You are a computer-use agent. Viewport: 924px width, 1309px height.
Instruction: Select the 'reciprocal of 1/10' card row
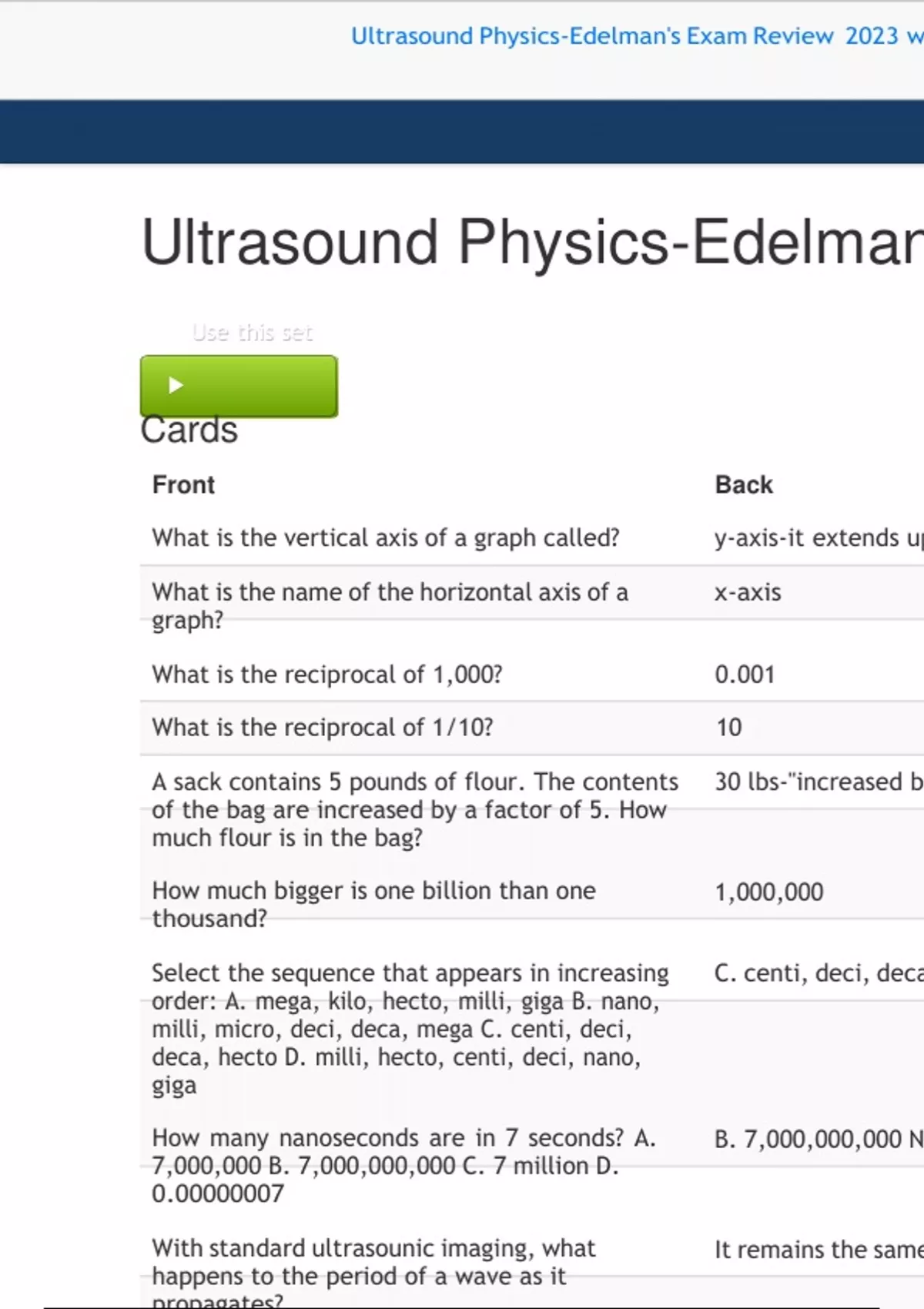[x=323, y=728]
